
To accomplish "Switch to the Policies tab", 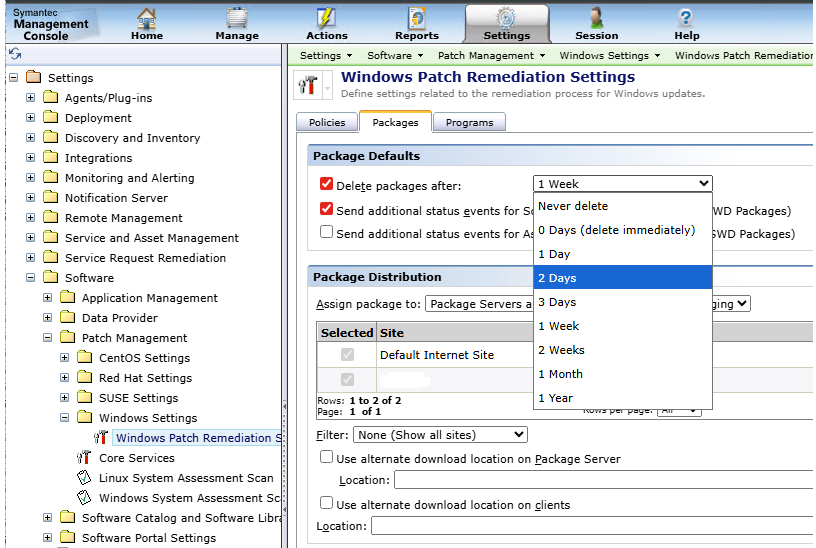I will point(327,122).
